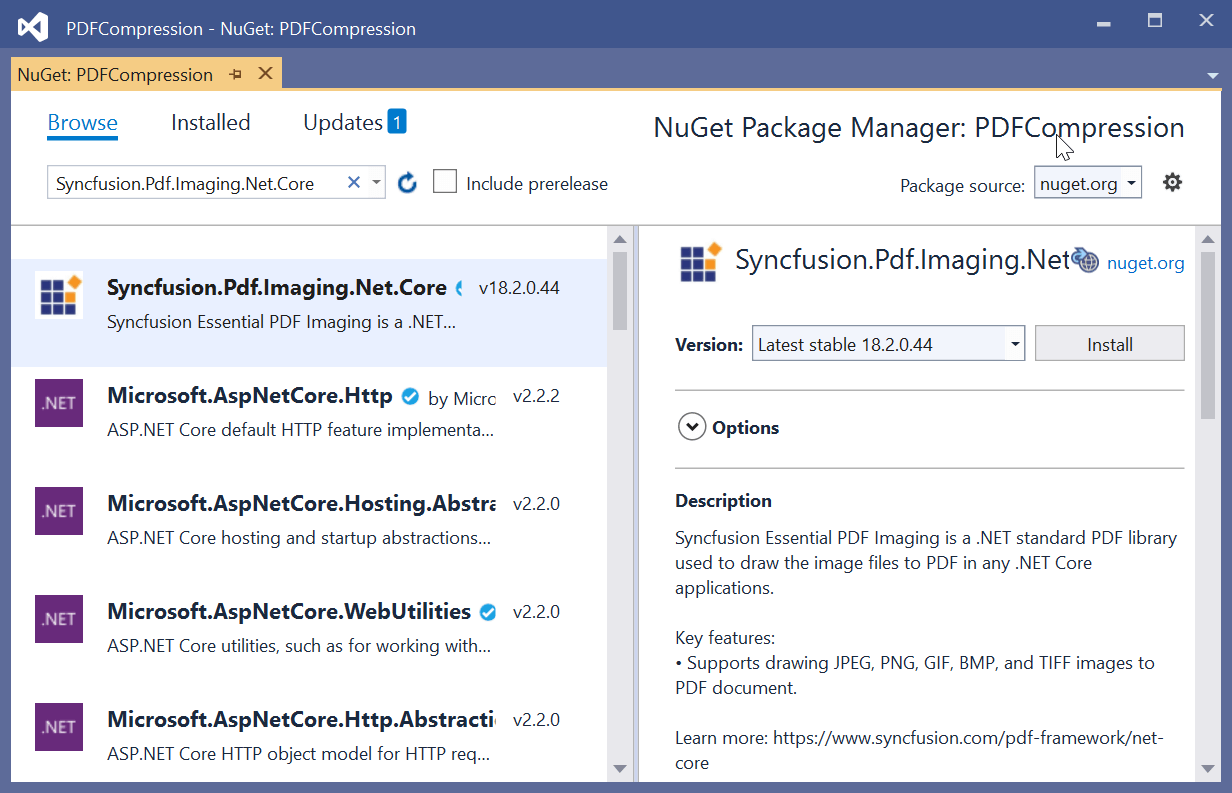
Task: Click the Visual Studio logo icon
Action: click(33, 27)
